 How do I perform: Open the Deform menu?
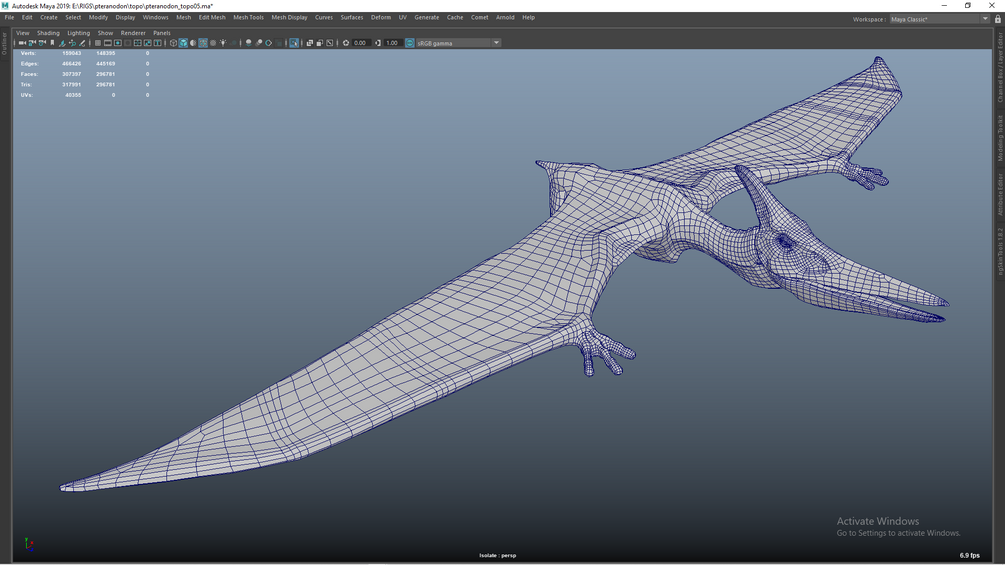click(381, 17)
